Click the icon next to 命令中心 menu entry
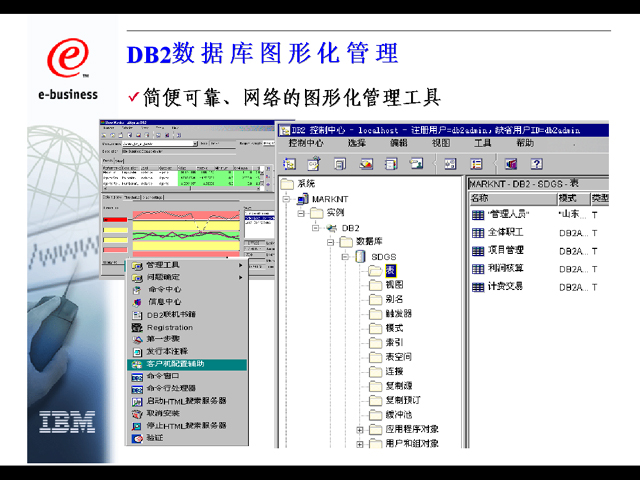The height and width of the screenshot is (480, 640). click(x=137, y=290)
